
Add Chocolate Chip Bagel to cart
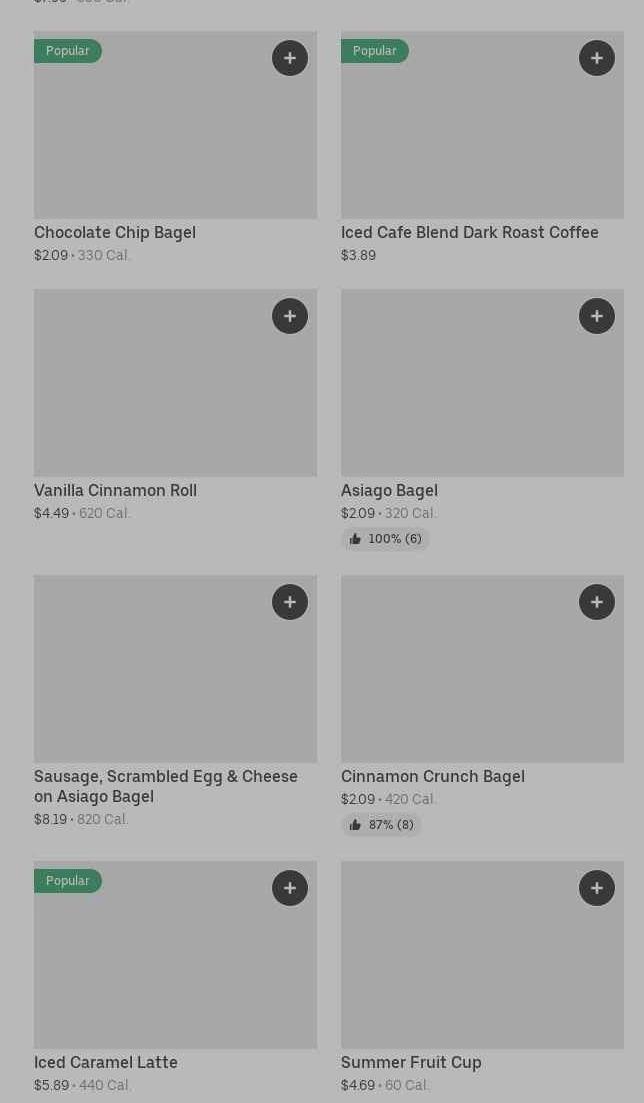290,58
